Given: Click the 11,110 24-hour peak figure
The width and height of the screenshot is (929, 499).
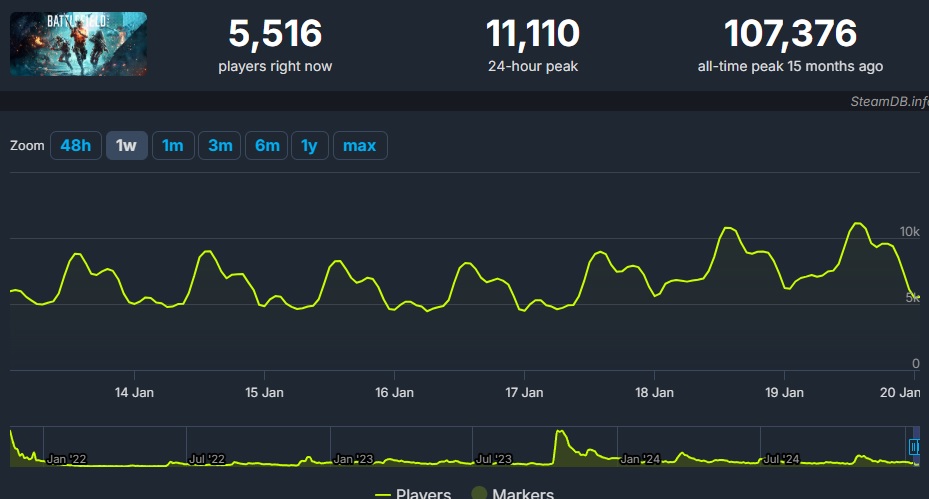Looking at the screenshot, I should coord(533,33).
